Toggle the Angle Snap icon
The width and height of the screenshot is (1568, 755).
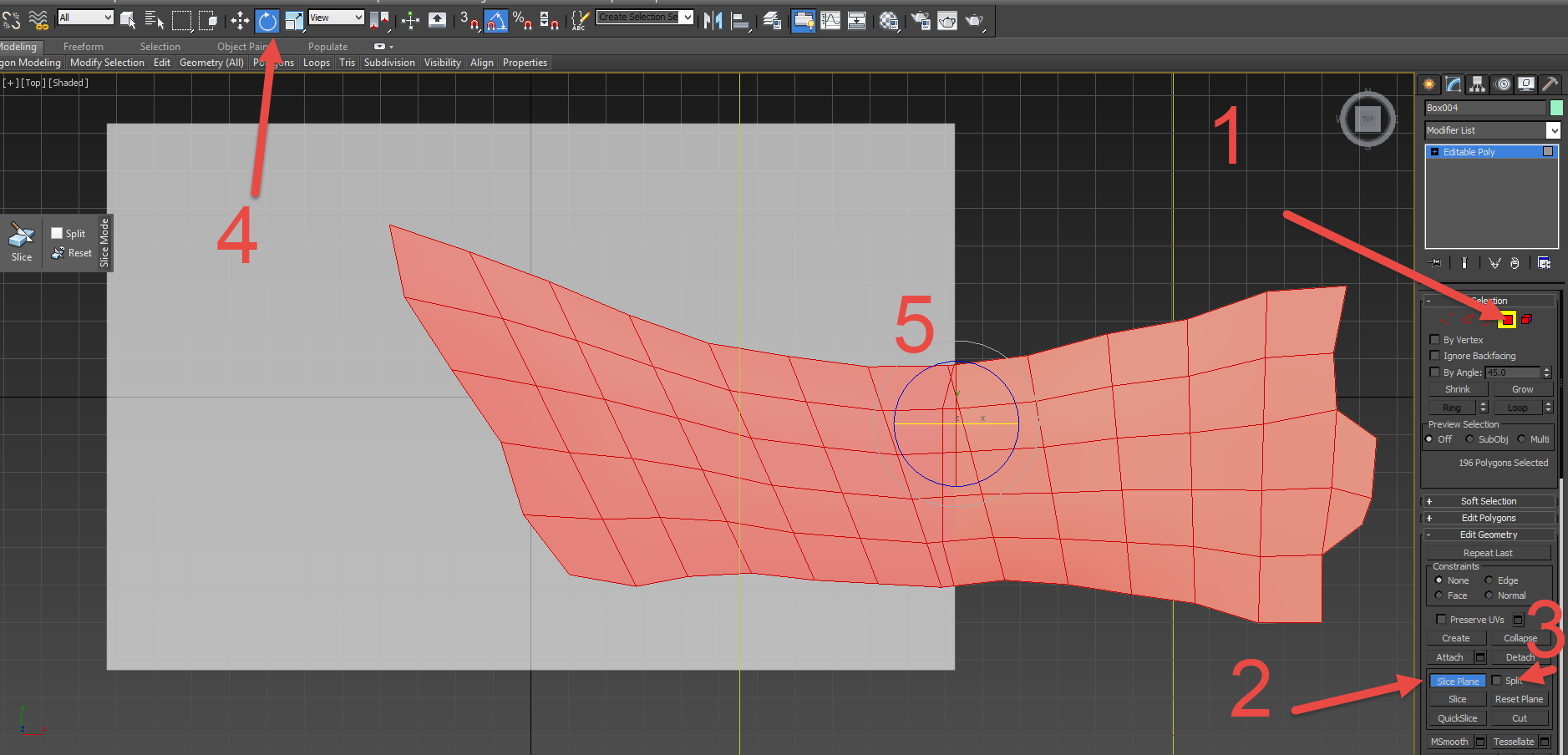pos(496,21)
